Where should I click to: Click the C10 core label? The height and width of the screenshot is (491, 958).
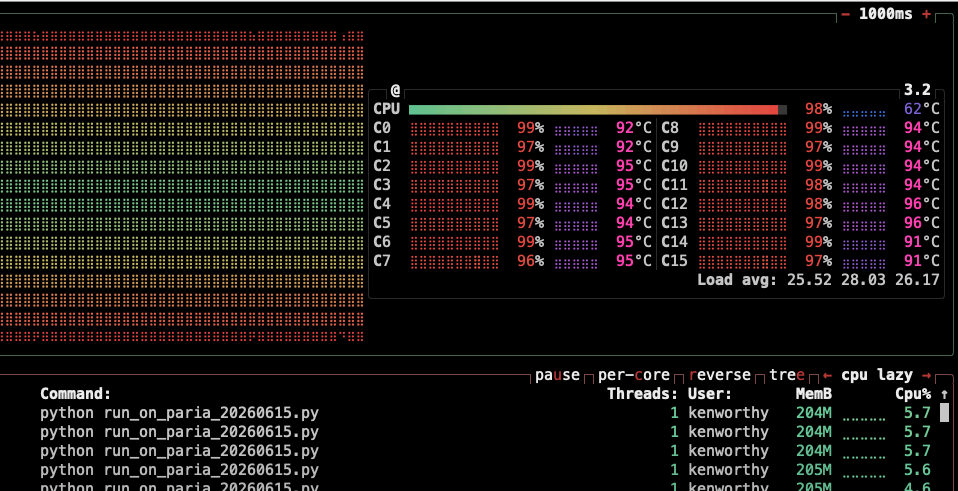675,166
